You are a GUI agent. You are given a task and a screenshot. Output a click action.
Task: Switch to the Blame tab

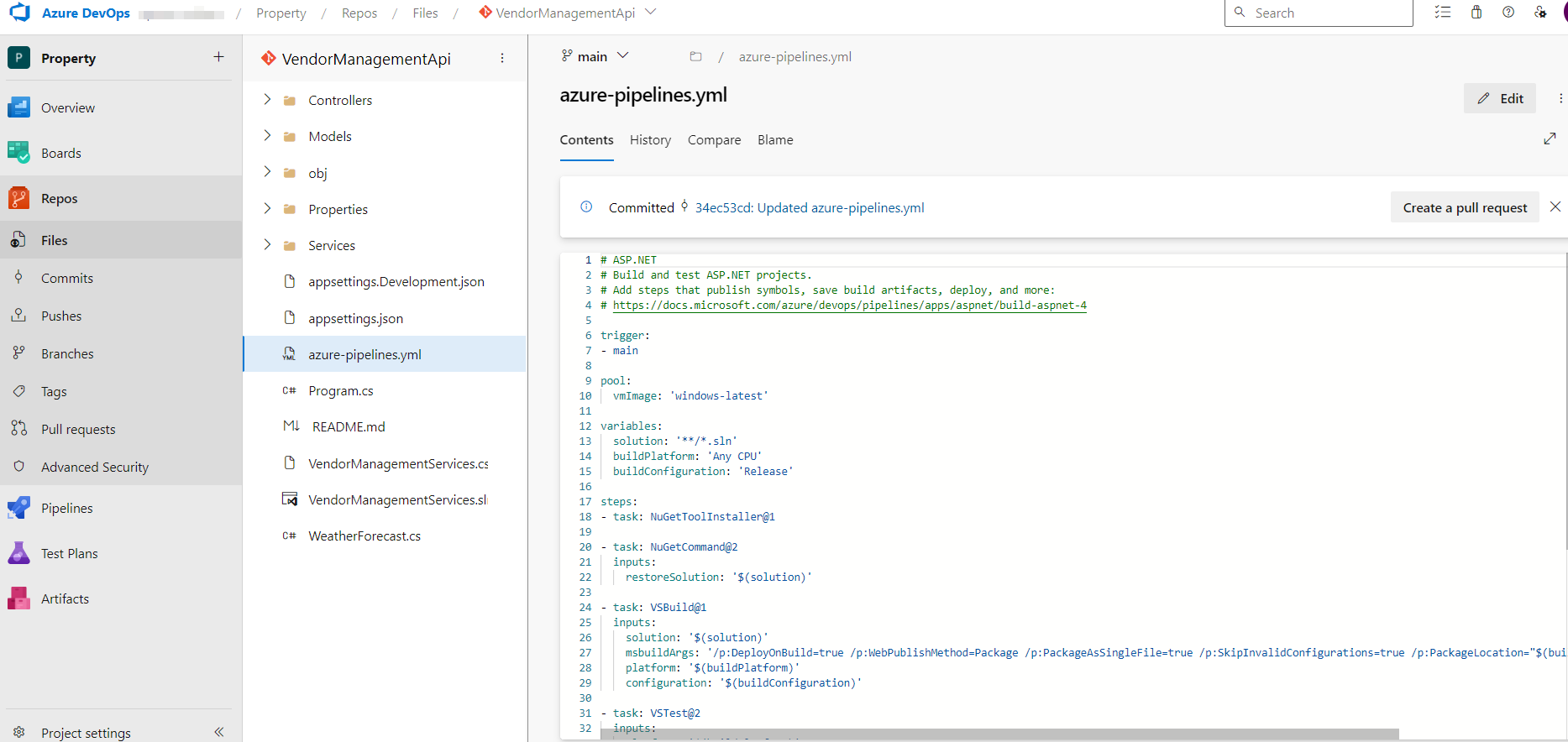click(775, 140)
